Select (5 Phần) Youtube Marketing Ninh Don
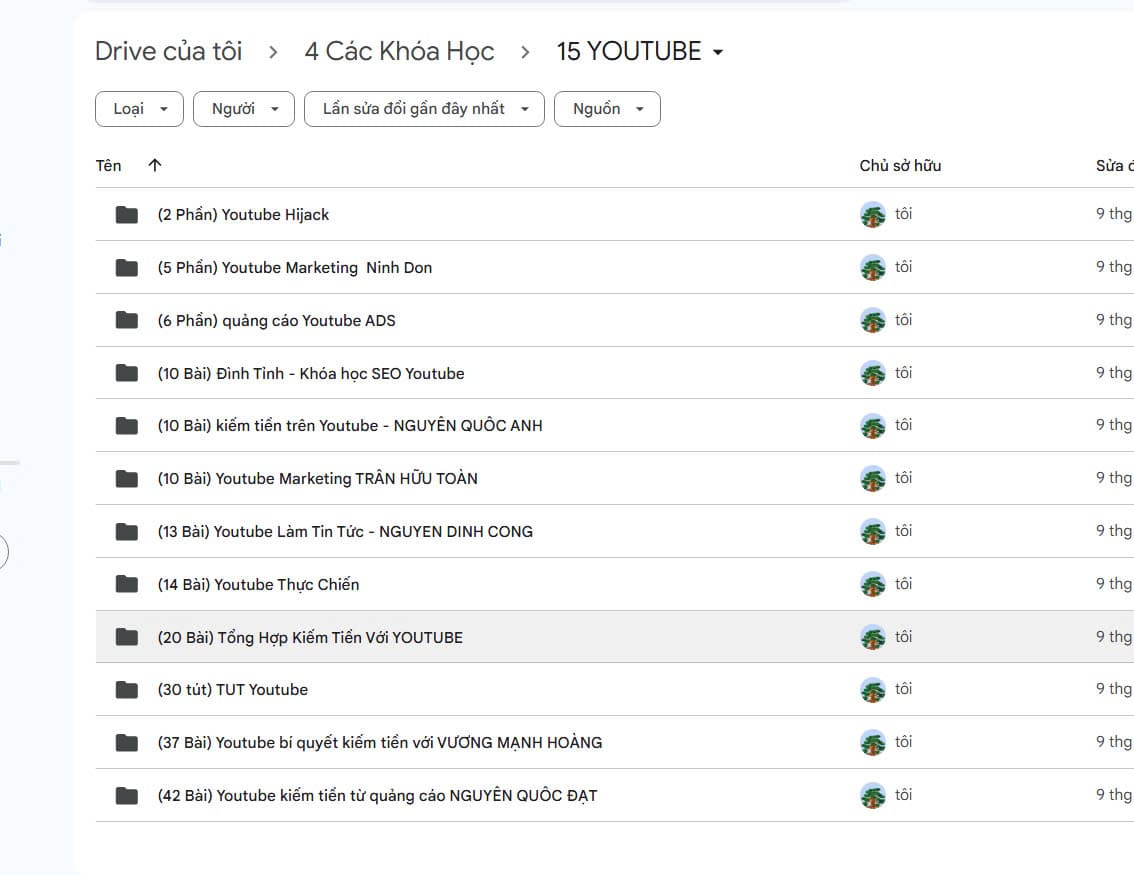 coord(294,268)
